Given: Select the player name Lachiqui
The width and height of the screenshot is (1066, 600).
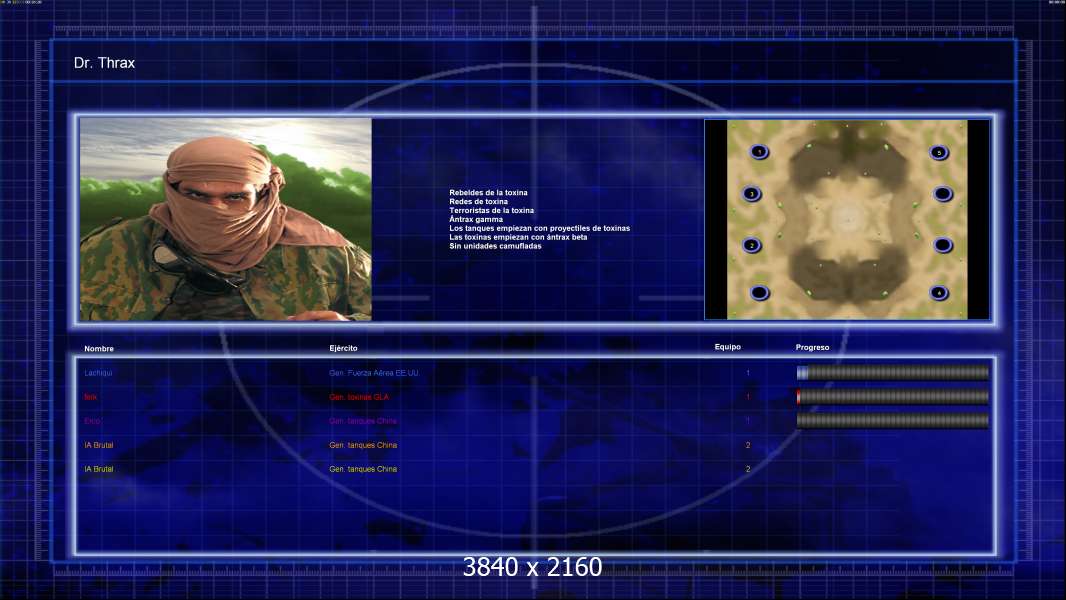Looking at the screenshot, I should [x=98, y=373].
